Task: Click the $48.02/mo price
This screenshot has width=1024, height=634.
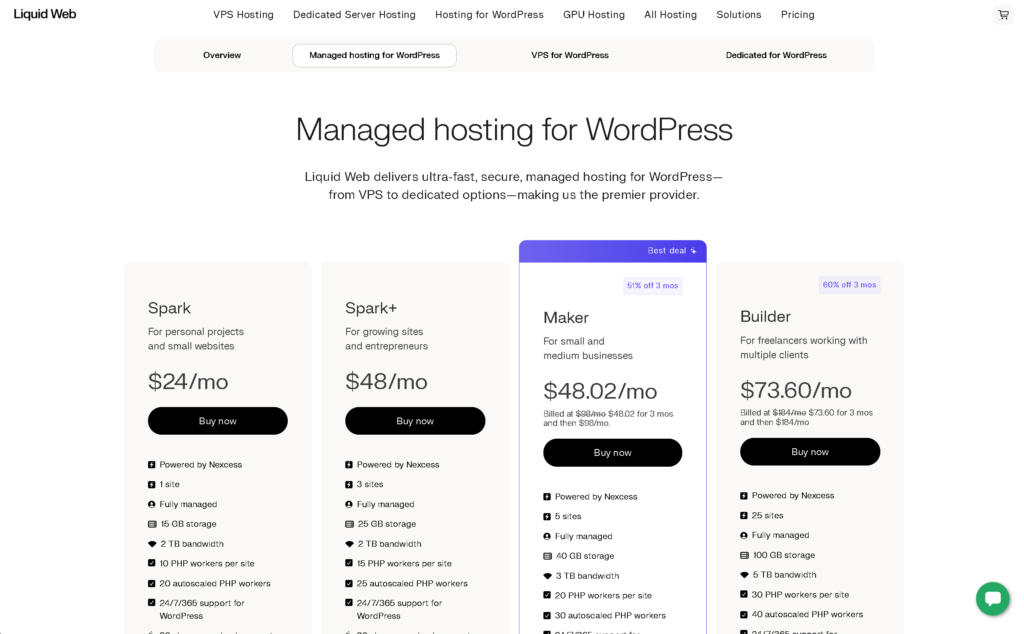Action: tap(600, 391)
